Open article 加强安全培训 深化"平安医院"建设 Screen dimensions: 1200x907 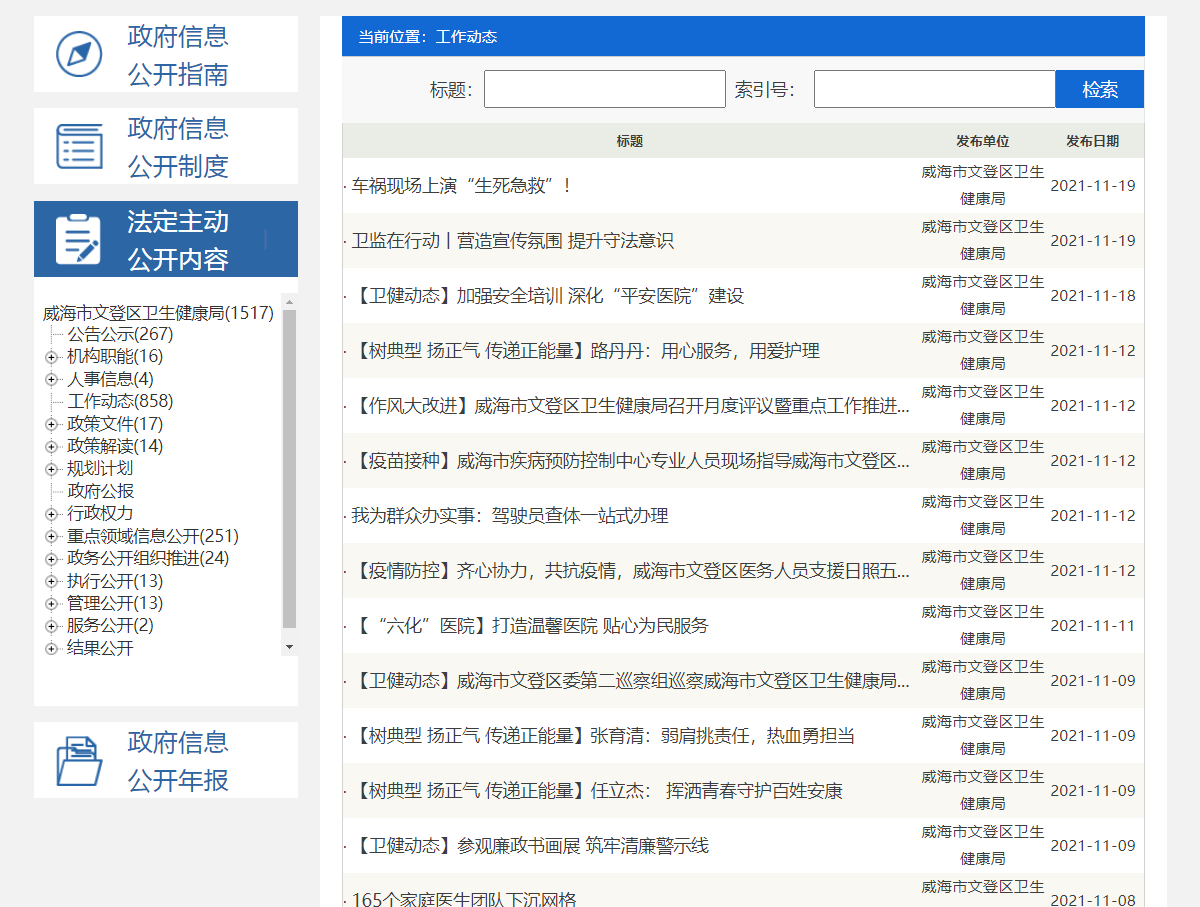pos(548,296)
